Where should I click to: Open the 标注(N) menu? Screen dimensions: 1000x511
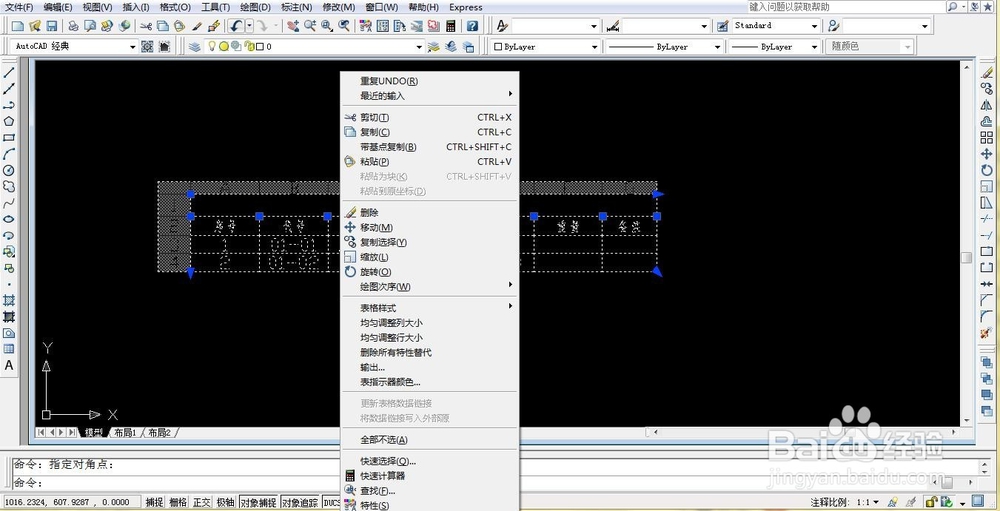pos(297,7)
